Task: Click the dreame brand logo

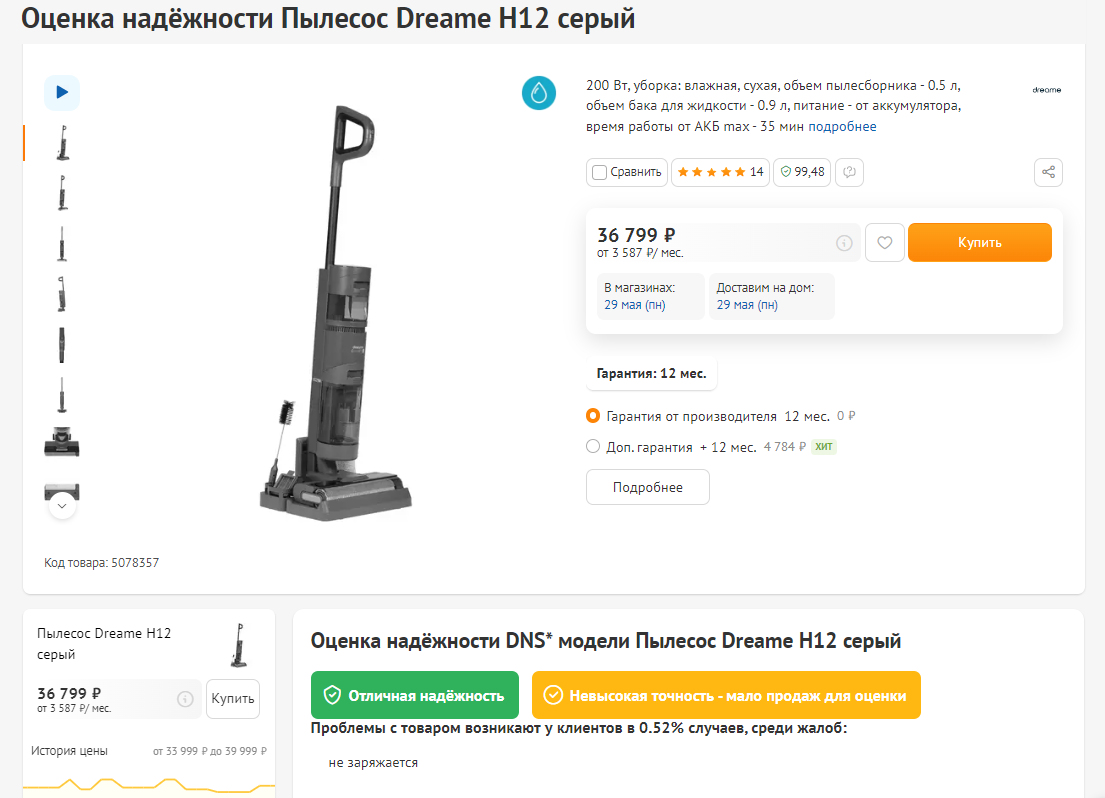Action: [1047, 90]
